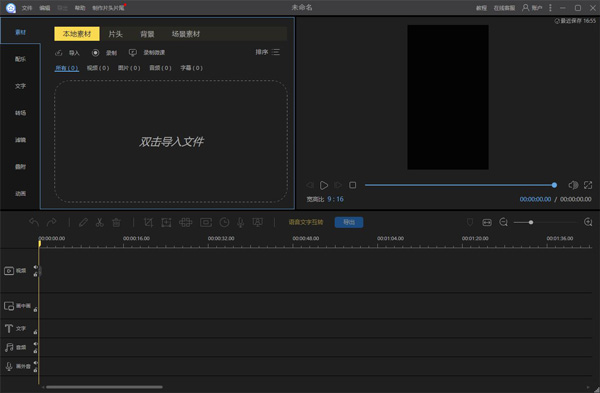Toggle preview volume with the speaker icon
The height and width of the screenshot is (393, 600).
click(573, 185)
